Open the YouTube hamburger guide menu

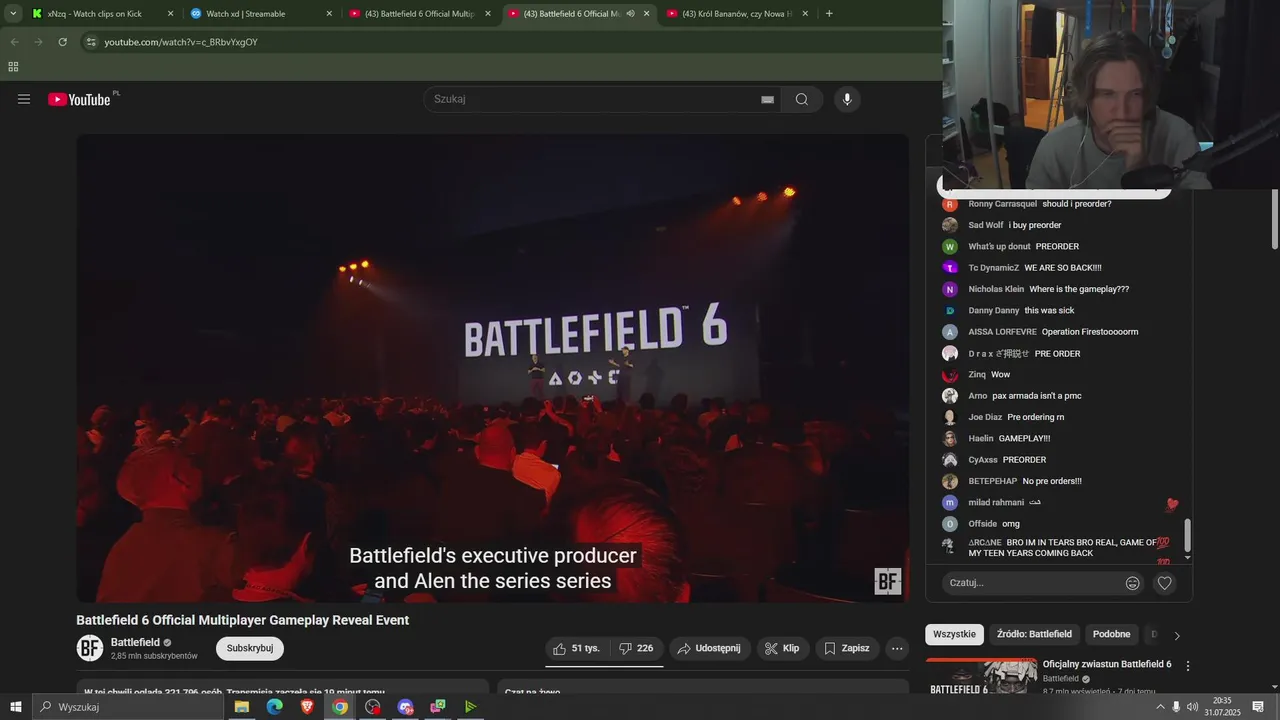24,99
